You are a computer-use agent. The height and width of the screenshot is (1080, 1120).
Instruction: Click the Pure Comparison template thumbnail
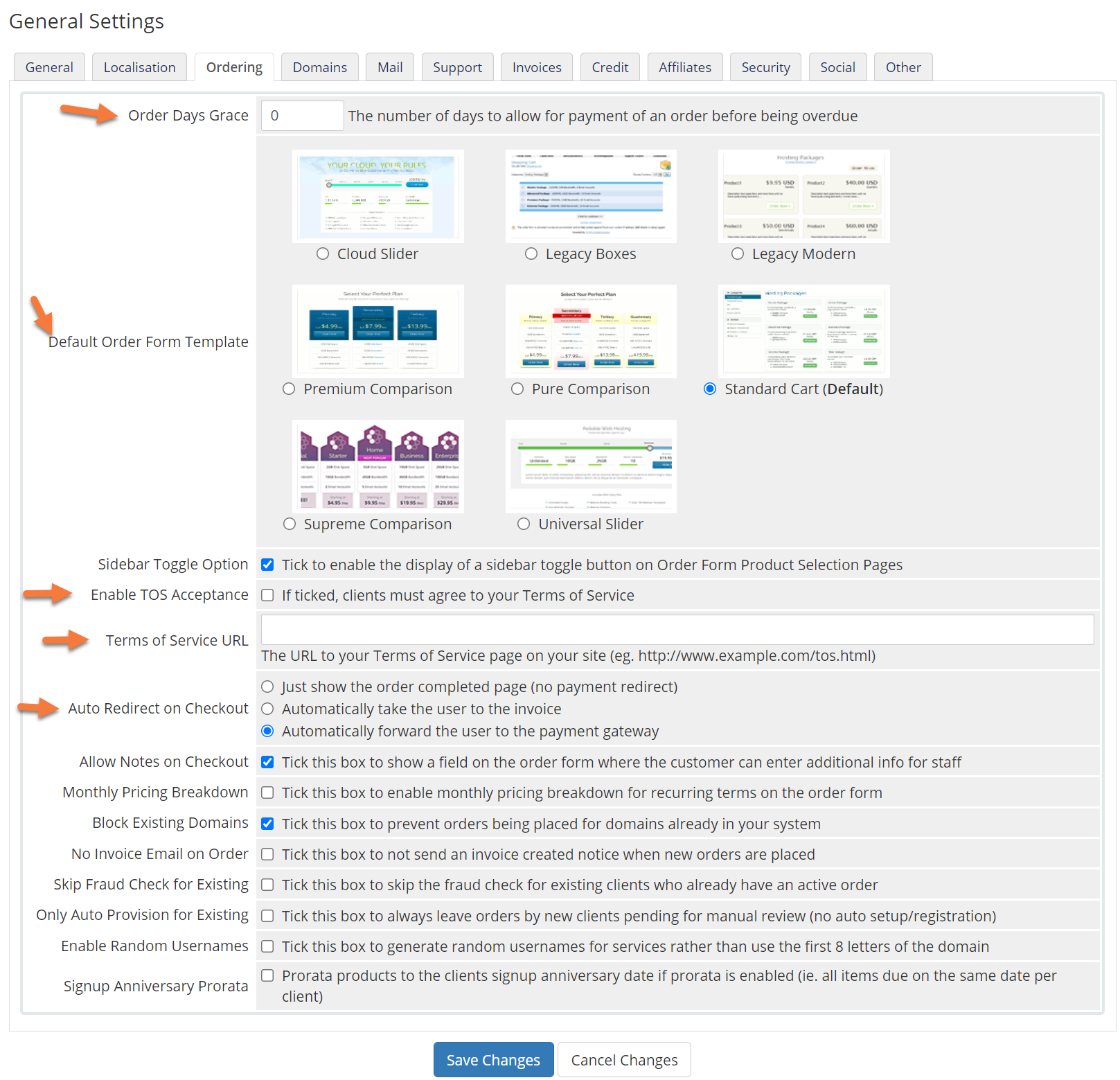coord(591,332)
